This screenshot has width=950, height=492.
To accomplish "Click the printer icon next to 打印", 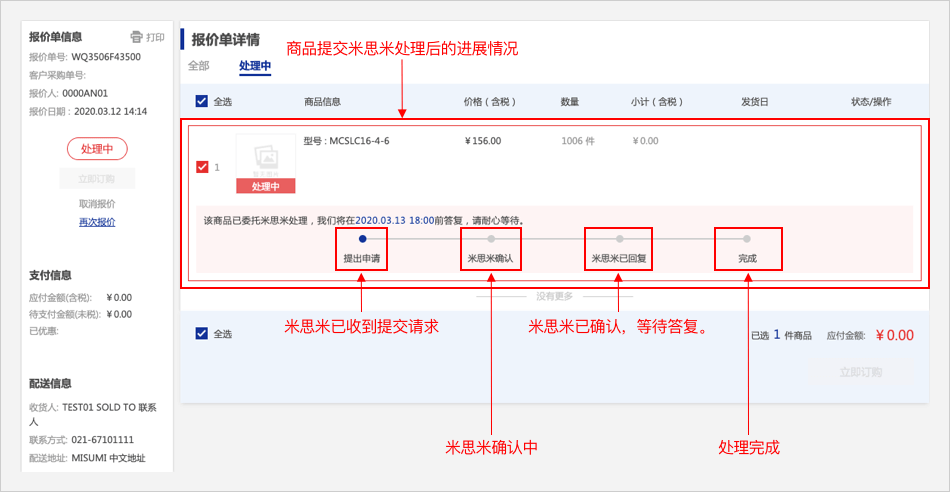I will click(x=137, y=37).
